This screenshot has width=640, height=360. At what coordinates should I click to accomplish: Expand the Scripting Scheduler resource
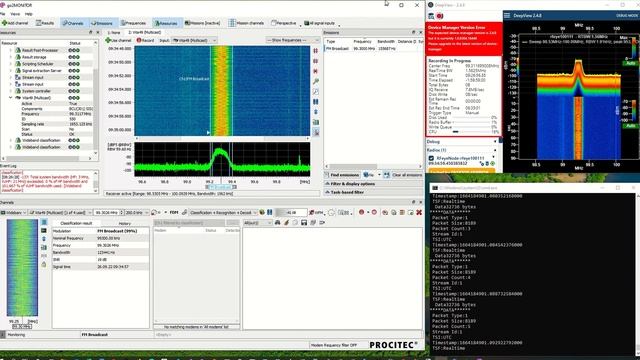coord(11,64)
